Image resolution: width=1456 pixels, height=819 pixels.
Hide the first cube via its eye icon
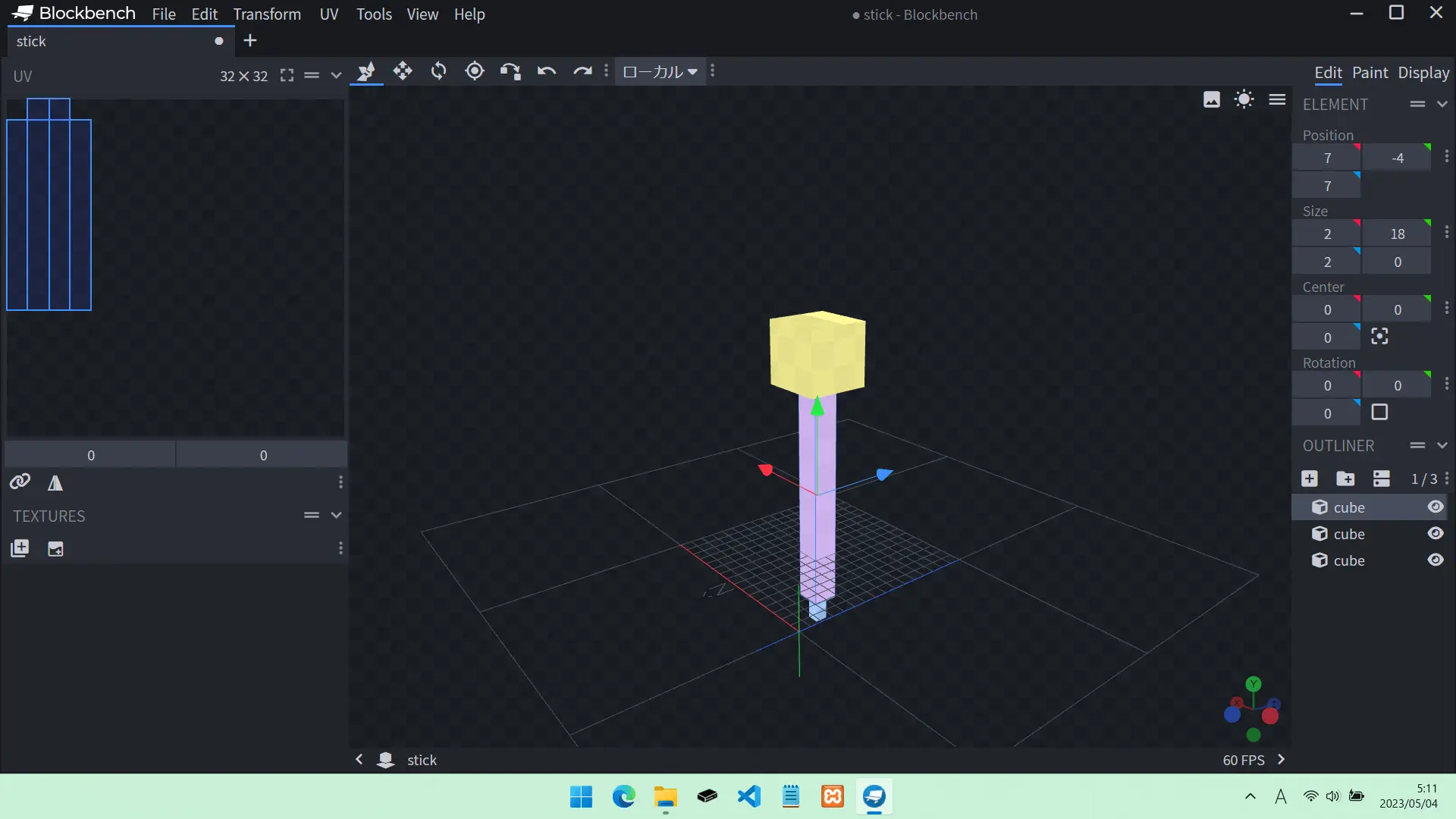(x=1436, y=507)
